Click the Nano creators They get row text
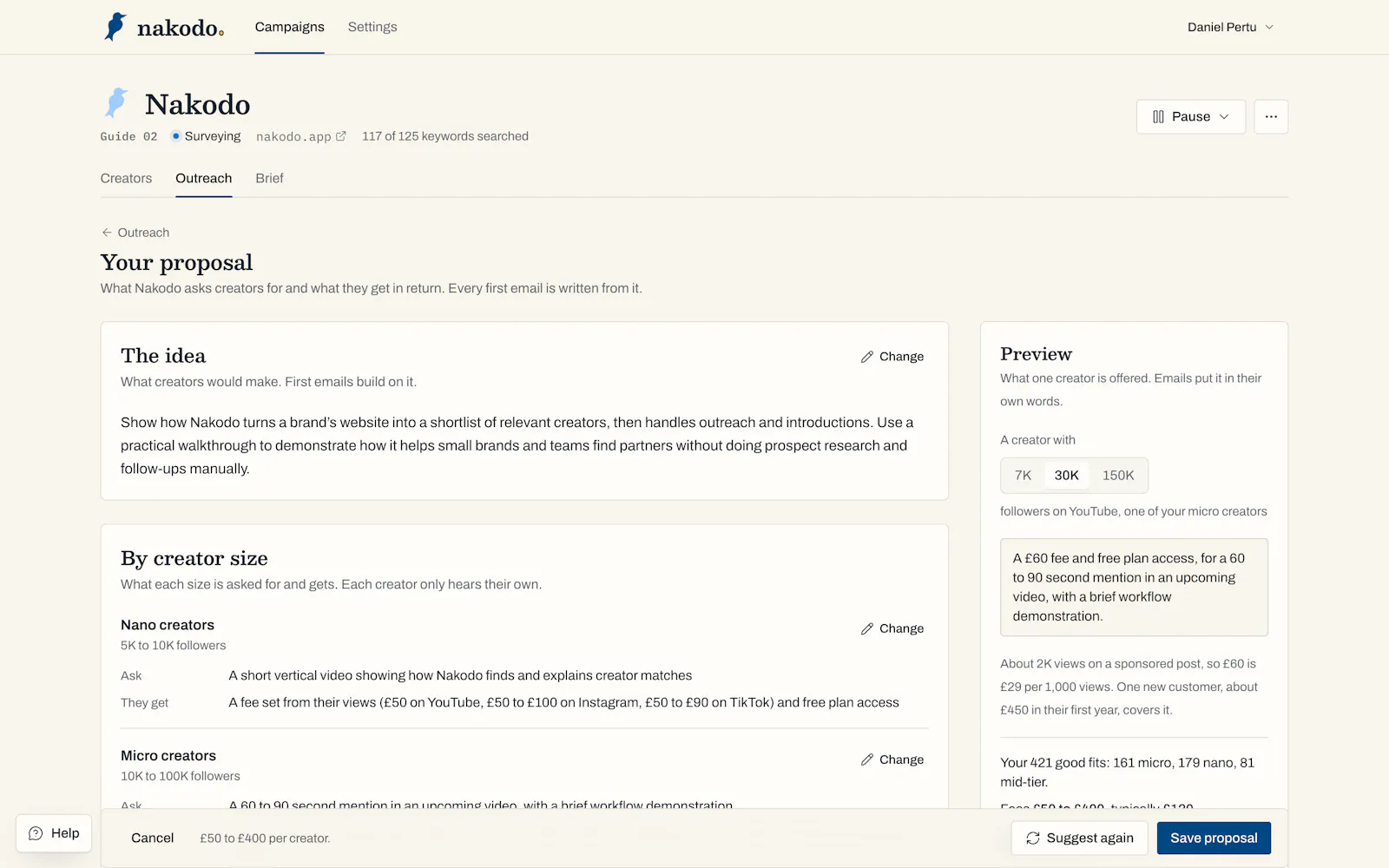Viewport: 1389px width, 868px height. tap(563, 702)
